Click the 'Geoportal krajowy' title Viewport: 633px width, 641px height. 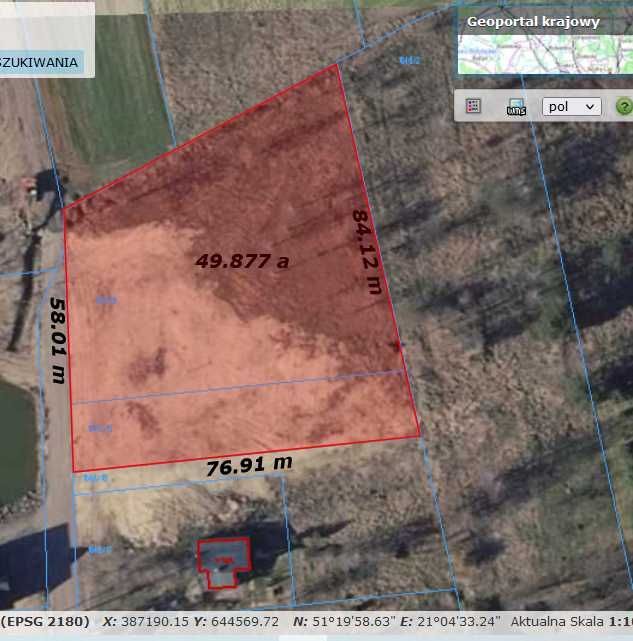point(533,22)
